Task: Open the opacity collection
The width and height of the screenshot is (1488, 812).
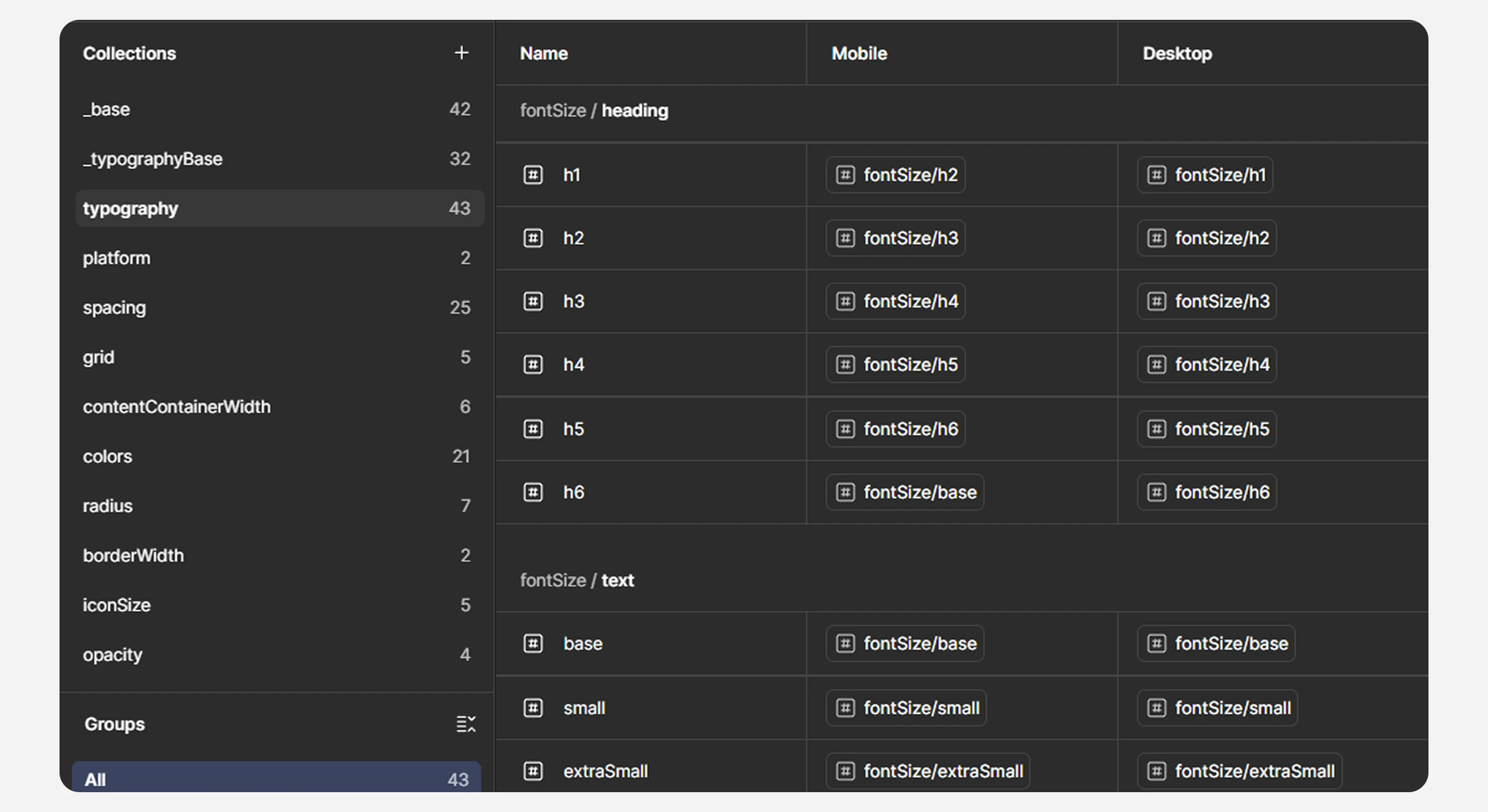Action: tap(280, 655)
